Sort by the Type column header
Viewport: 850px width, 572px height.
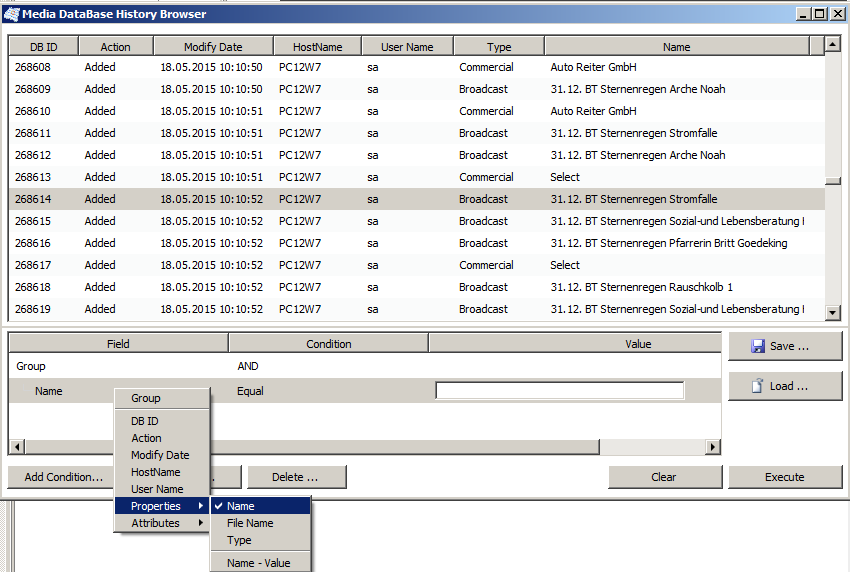[499, 47]
